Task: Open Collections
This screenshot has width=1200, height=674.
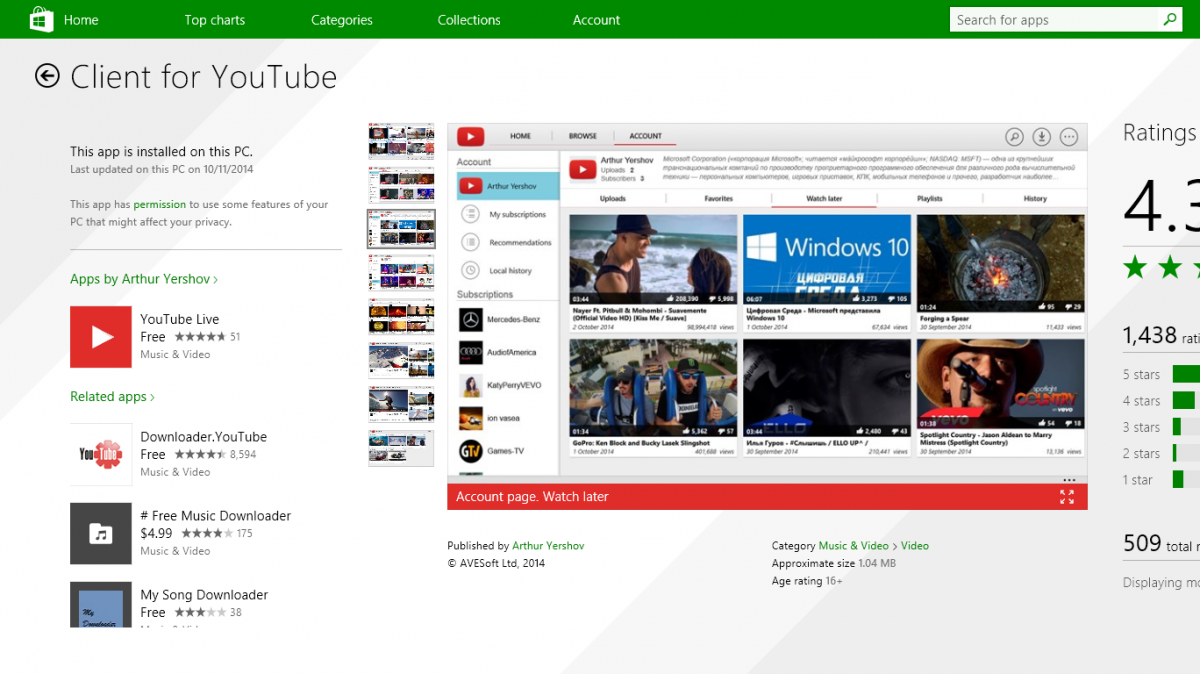Action: (x=468, y=20)
